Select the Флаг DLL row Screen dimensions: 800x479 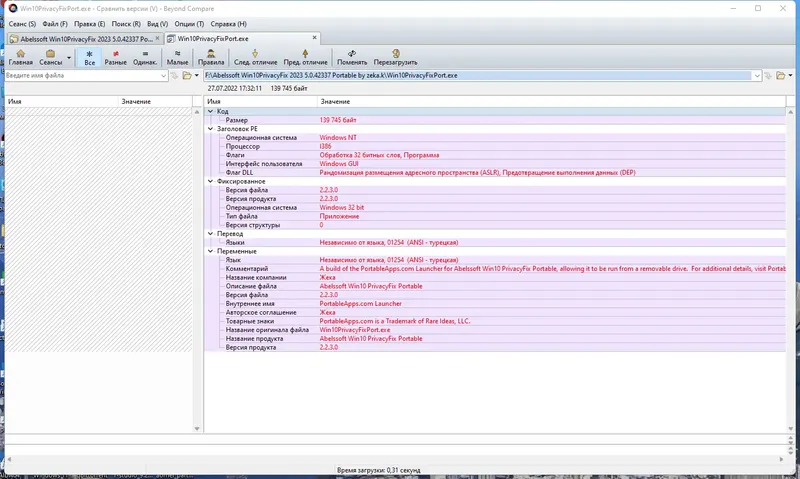[x=495, y=172]
